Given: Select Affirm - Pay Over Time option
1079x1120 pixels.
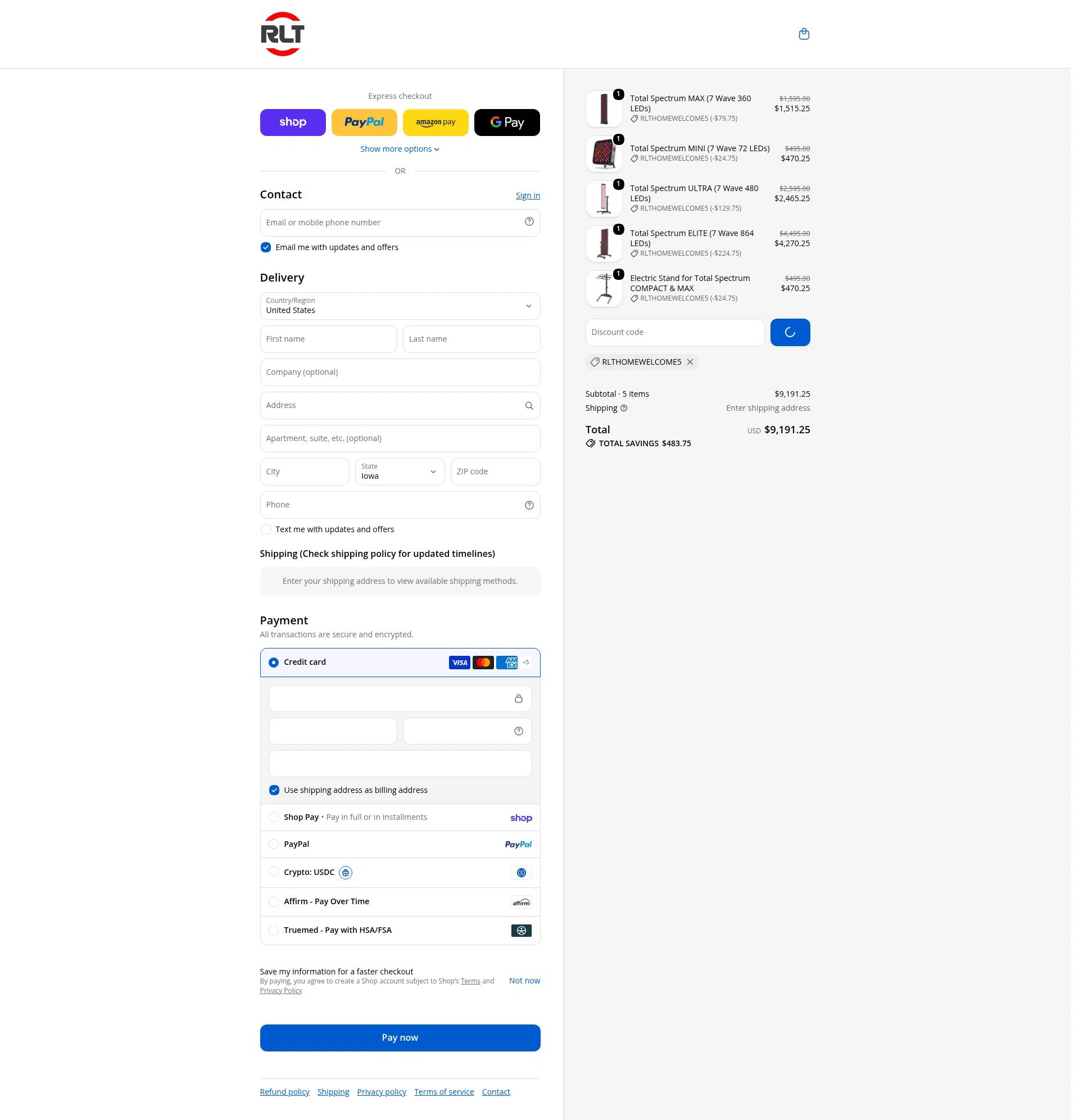Looking at the screenshot, I should [400, 902].
